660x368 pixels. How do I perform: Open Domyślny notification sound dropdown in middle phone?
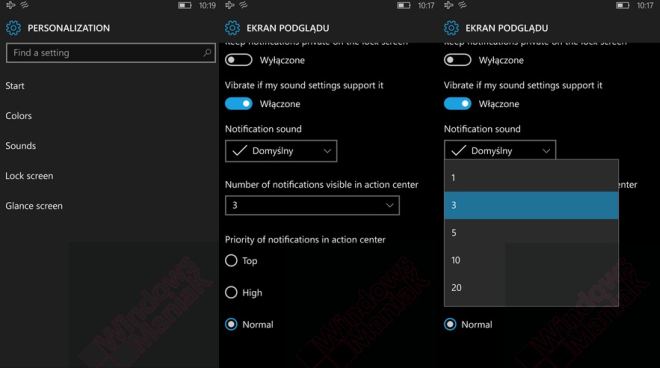coord(281,151)
